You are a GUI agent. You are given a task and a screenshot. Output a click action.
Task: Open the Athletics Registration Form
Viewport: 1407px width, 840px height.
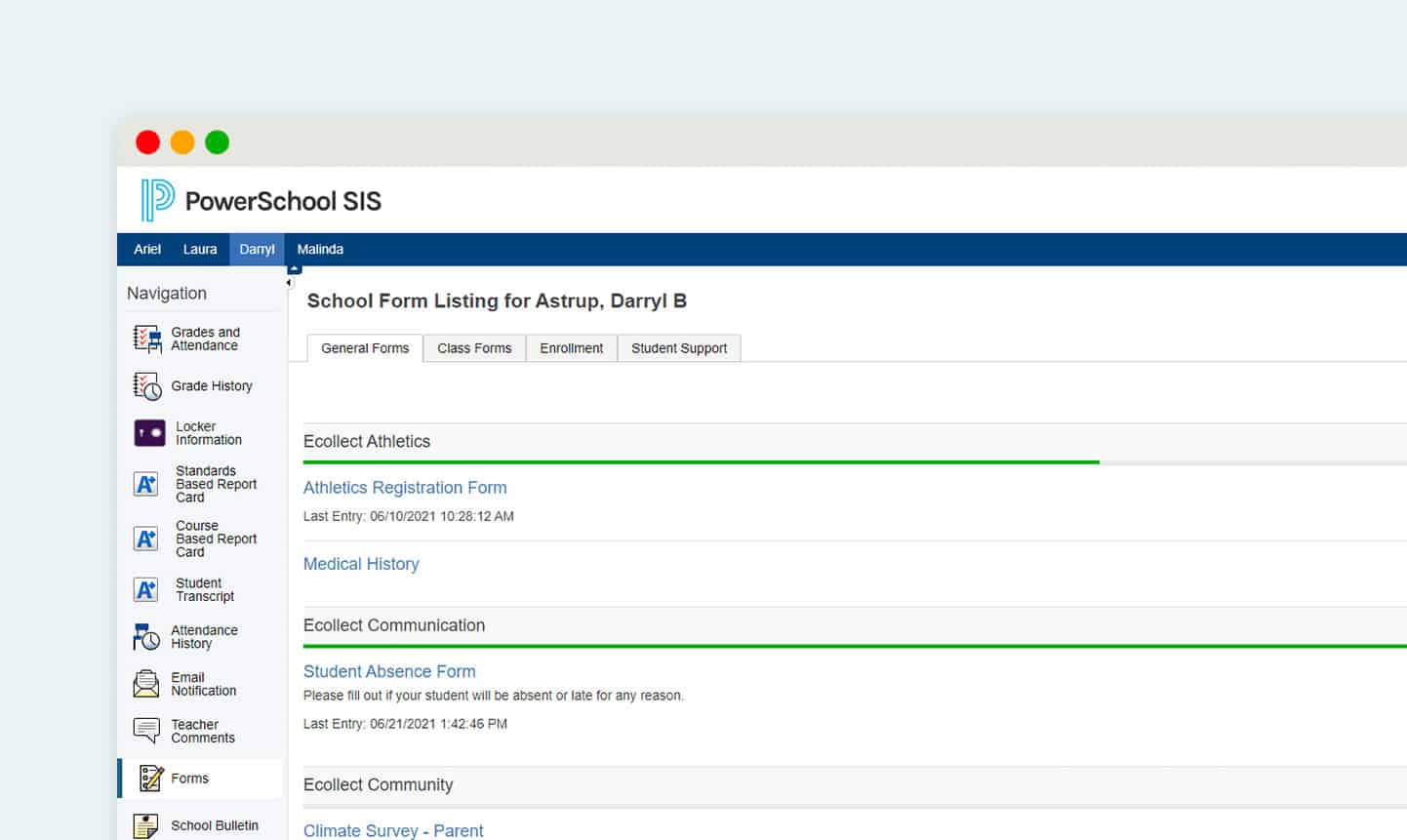405,488
